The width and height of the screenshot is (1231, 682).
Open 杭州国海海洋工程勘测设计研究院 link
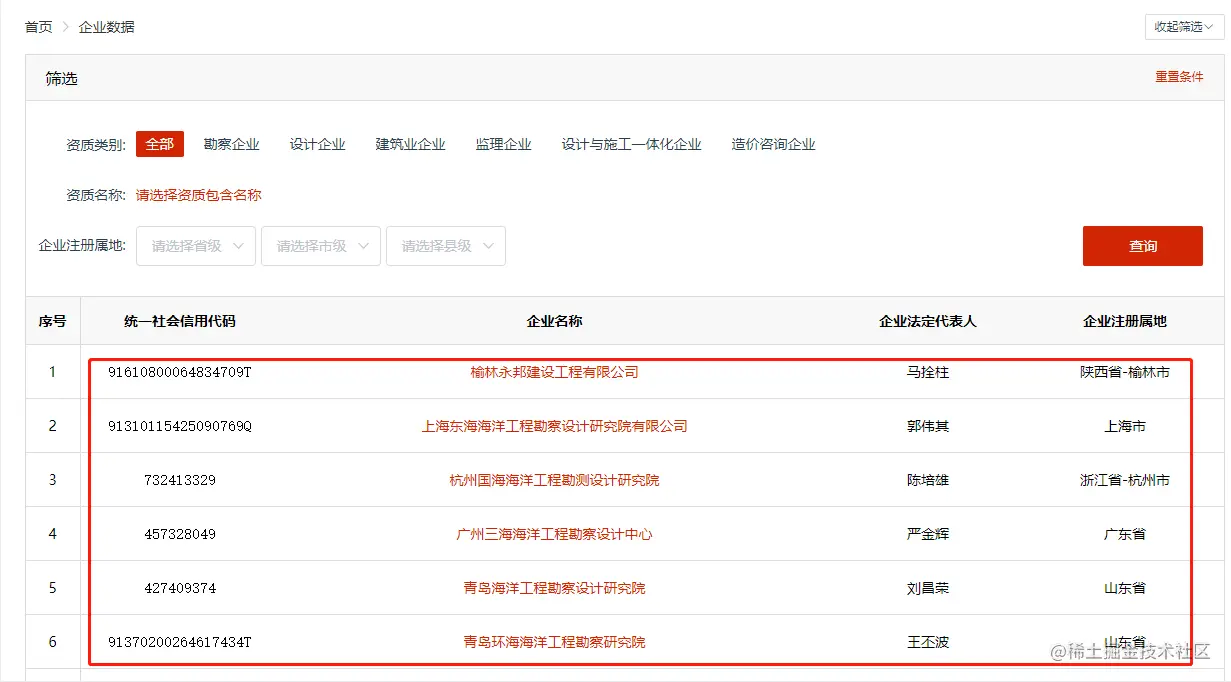click(555, 480)
